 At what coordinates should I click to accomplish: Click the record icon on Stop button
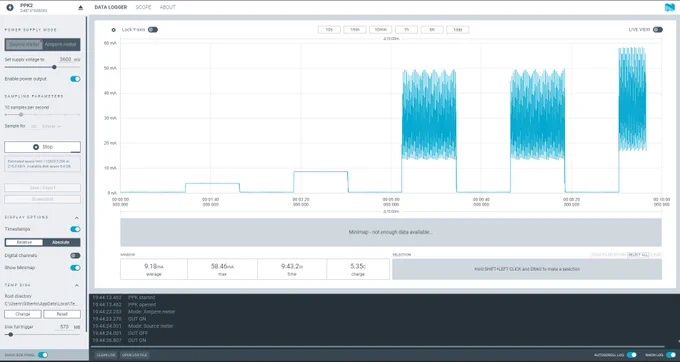point(36,147)
